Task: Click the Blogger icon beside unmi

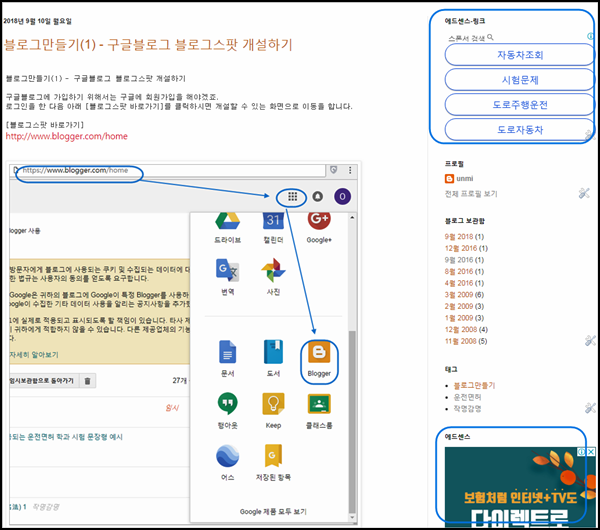Action: (449, 178)
